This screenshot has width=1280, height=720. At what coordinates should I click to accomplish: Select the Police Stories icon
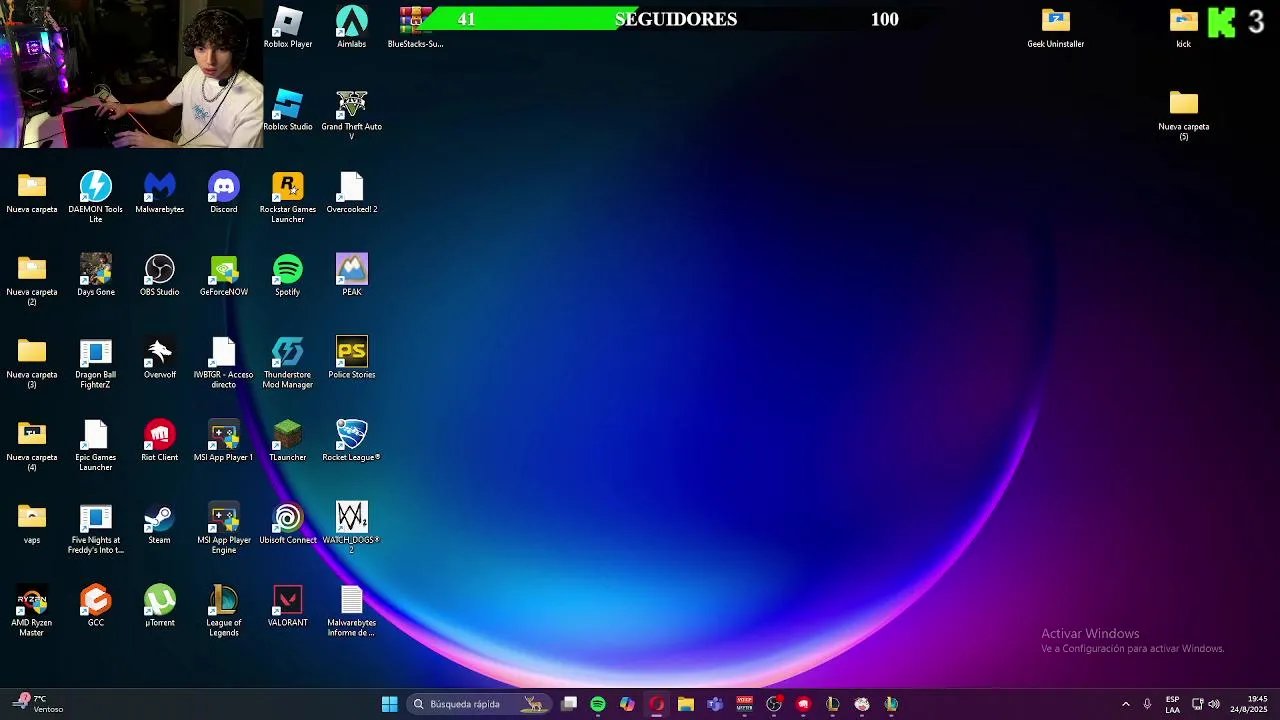(351, 359)
